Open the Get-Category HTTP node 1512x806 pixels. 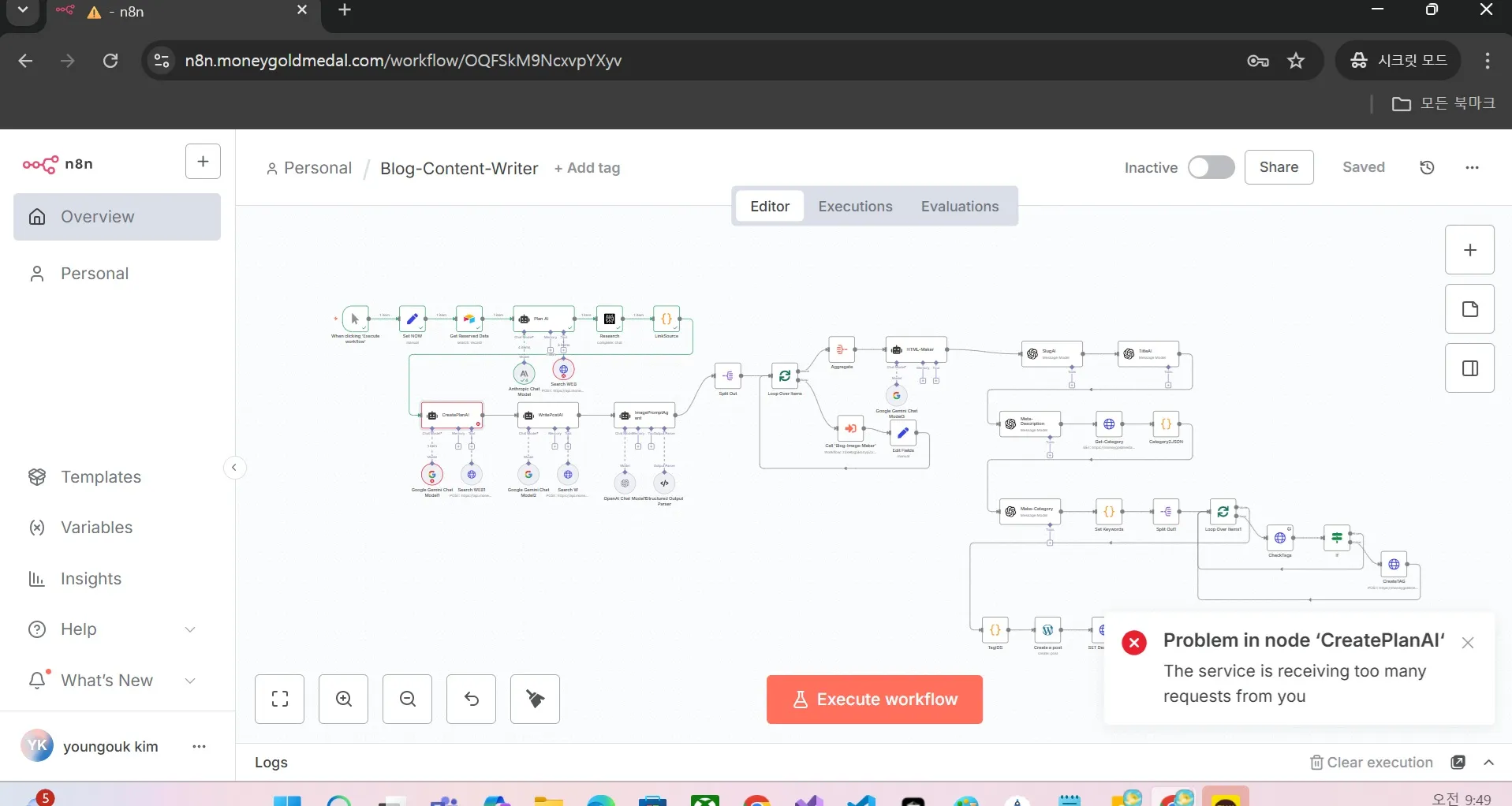[1109, 424]
